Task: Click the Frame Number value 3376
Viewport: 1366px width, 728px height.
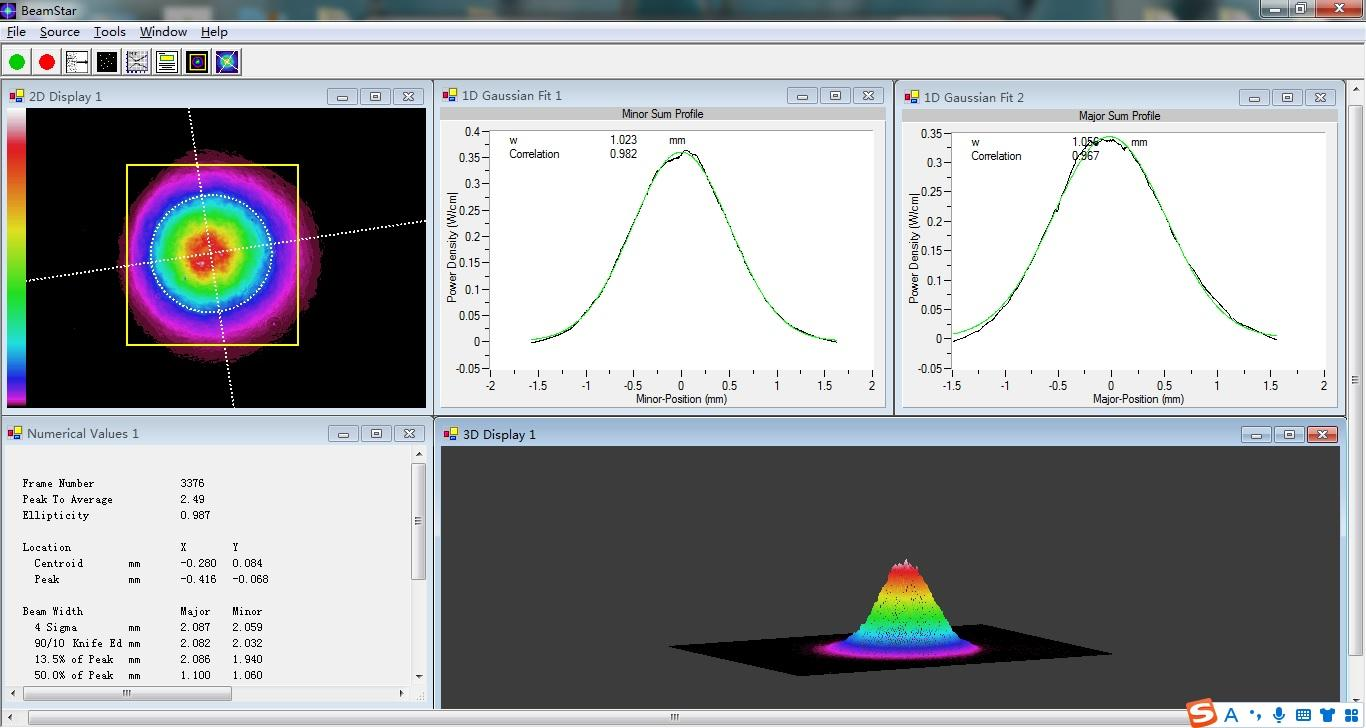Action: [x=192, y=483]
